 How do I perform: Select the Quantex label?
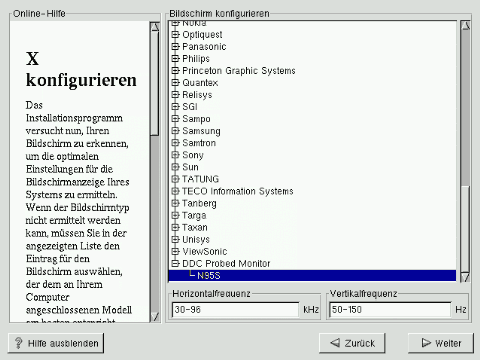pyautogui.click(x=200, y=83)
